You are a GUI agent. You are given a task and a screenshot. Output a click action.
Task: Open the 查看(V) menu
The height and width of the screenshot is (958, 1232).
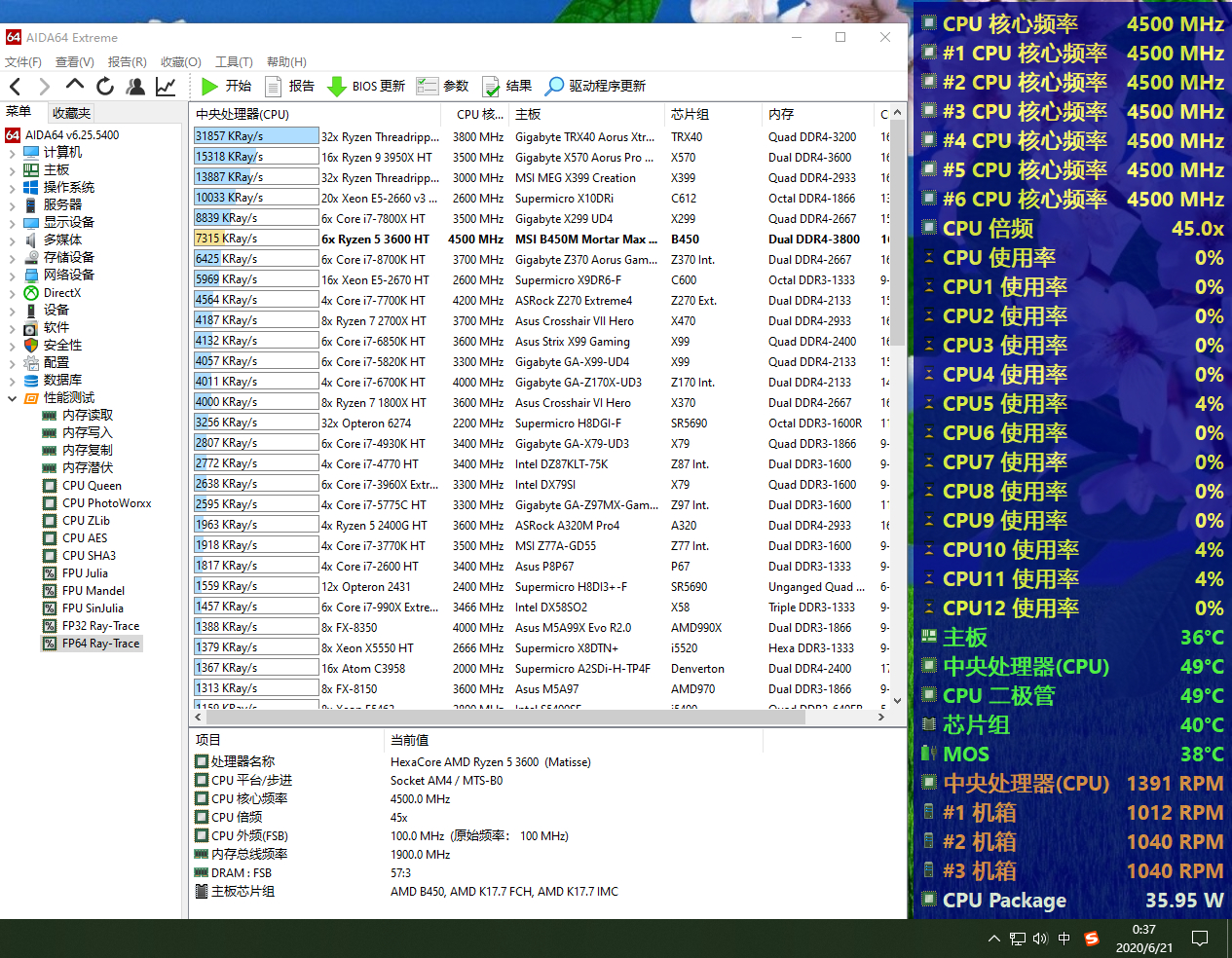coord(75,62)
